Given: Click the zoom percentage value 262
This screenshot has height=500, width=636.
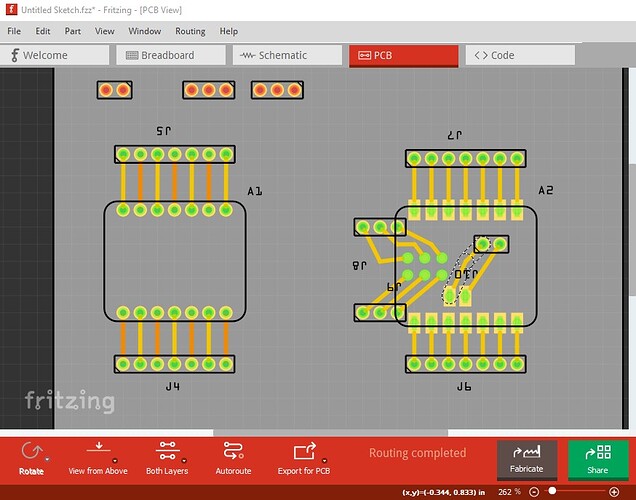Looking at the screenshot, I should pyautogui.click(x=505, y=492).
